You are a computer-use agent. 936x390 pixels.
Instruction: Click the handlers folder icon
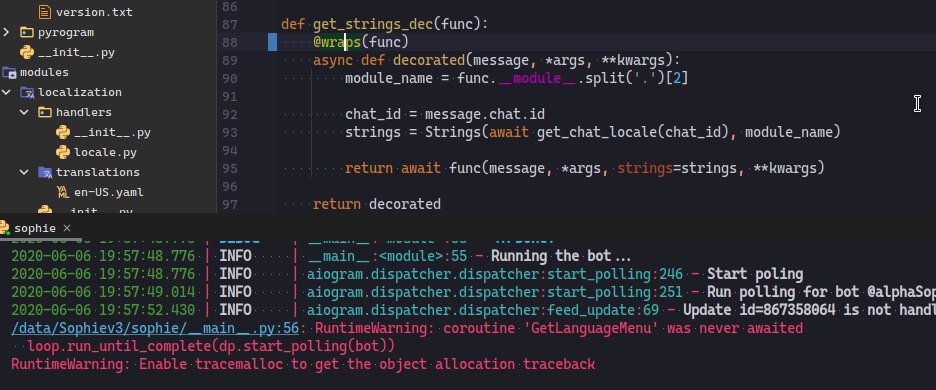(44, 112)
